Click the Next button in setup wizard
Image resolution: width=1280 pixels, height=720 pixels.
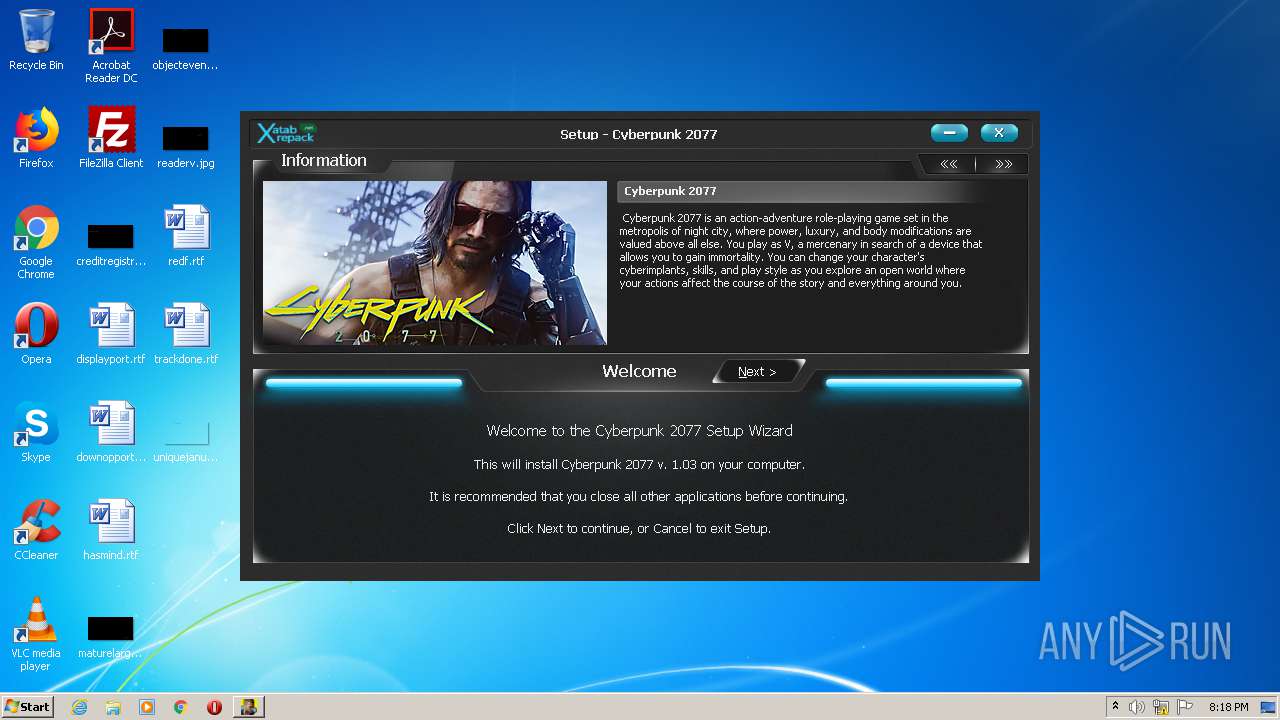click(757, 372)
